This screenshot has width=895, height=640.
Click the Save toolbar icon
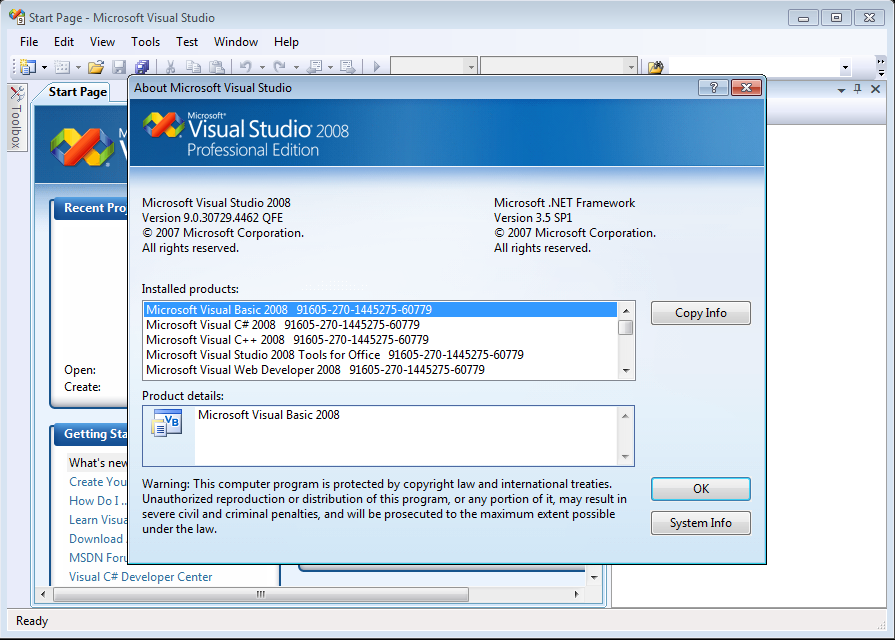pos(119,67)
